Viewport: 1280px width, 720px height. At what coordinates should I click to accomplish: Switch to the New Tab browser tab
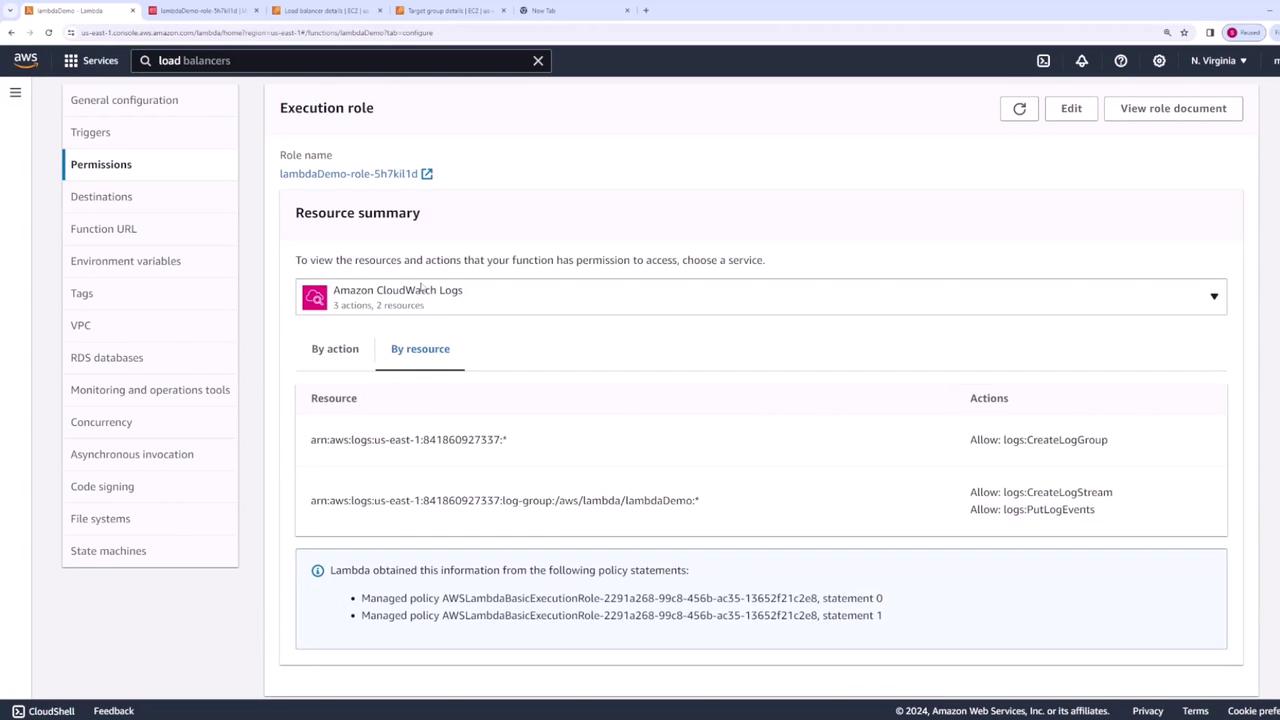(573, 11)
